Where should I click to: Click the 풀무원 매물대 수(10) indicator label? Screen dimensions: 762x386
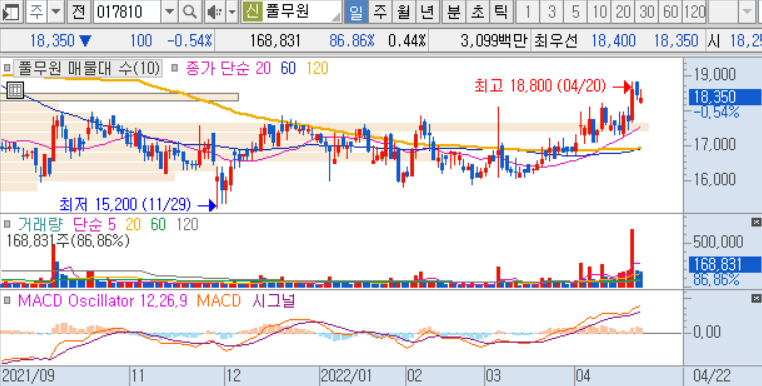[87, 69]
